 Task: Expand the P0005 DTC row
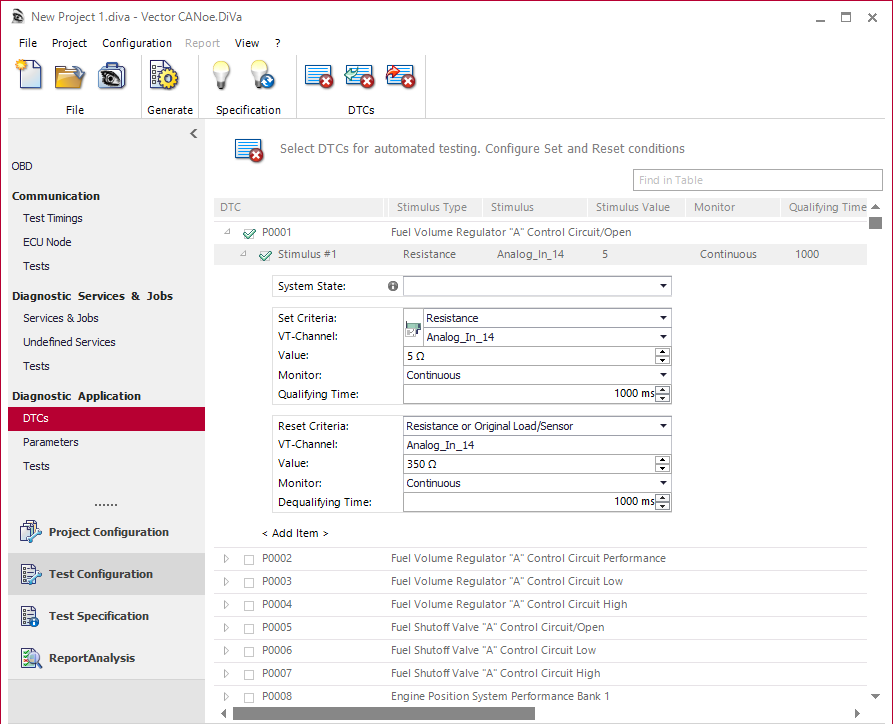(226, 628)
